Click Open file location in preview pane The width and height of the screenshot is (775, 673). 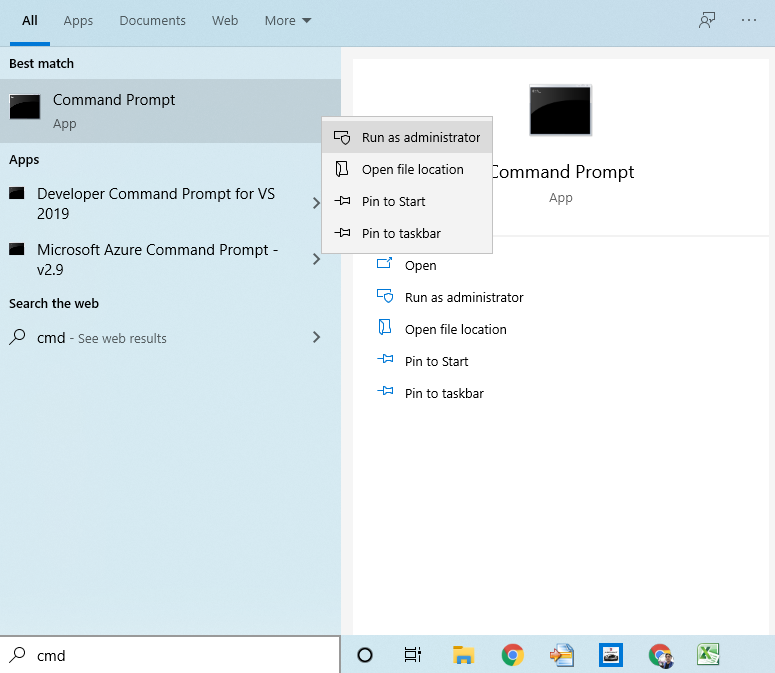pos(456,330)
